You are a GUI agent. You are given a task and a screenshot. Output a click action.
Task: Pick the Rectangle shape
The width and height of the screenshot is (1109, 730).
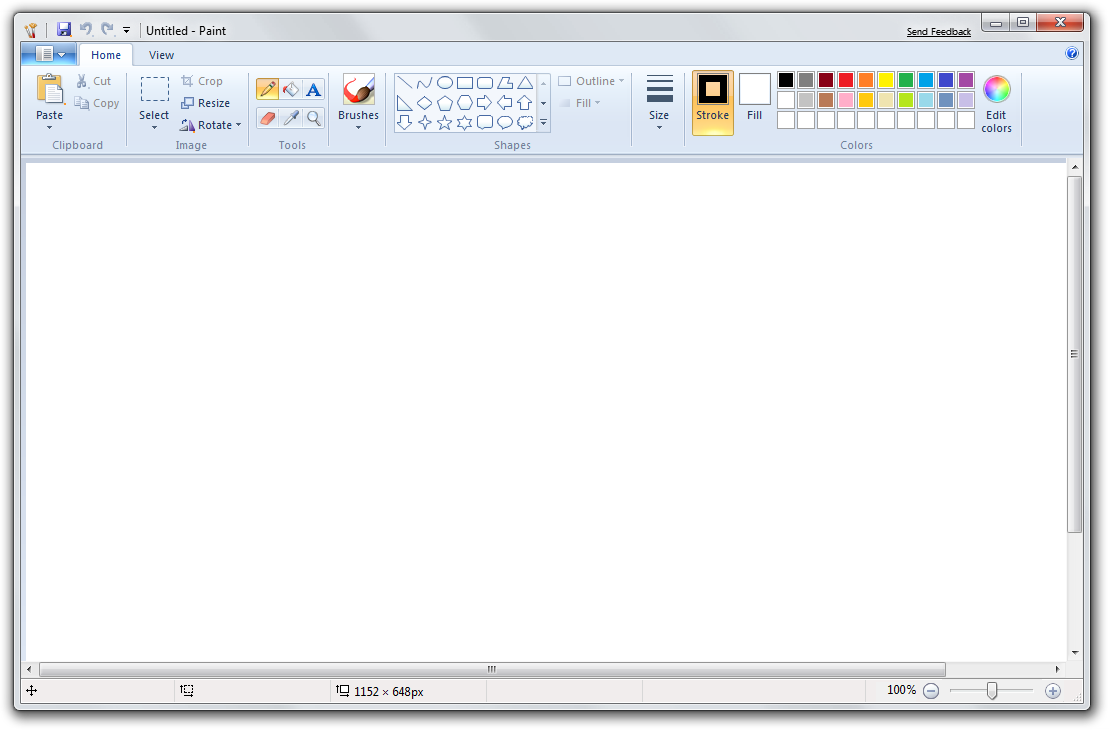click(465, 83)
